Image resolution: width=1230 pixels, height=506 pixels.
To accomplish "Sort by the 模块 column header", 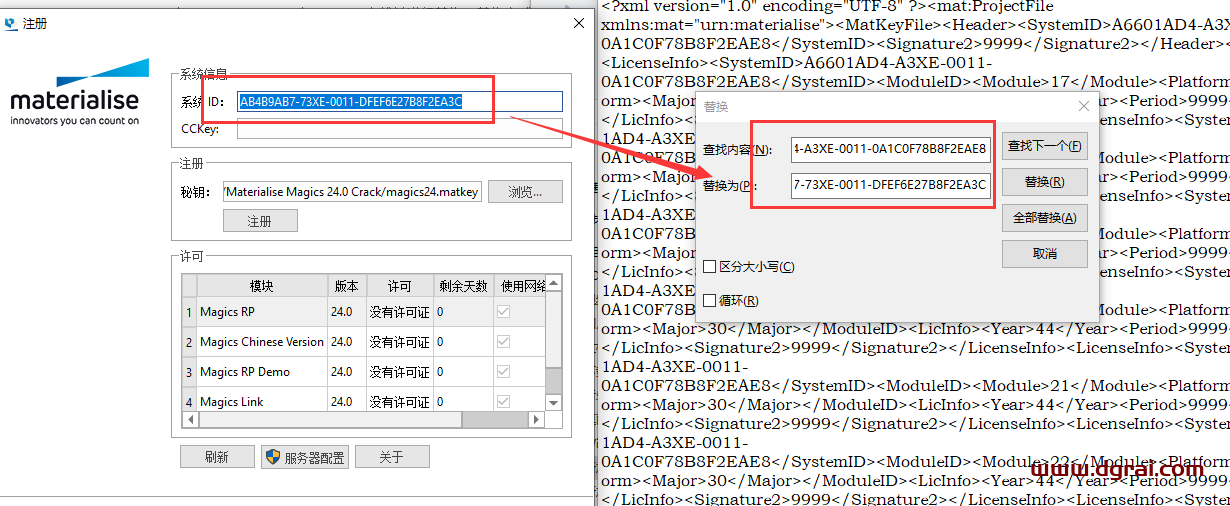I will pyautogui.click(x=262, y=286).
